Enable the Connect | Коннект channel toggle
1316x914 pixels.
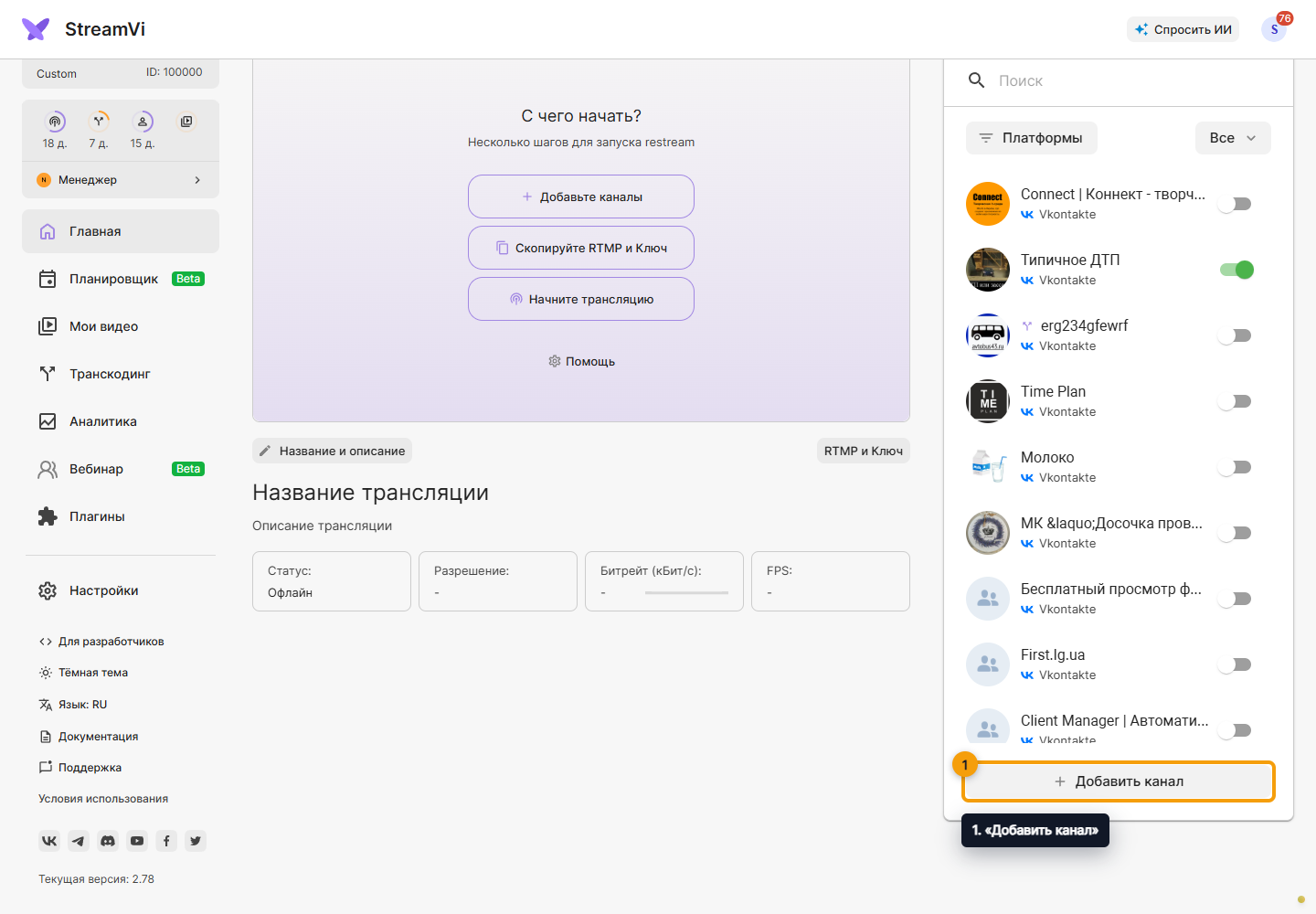pyautogui.click(x=1236, y=204)
